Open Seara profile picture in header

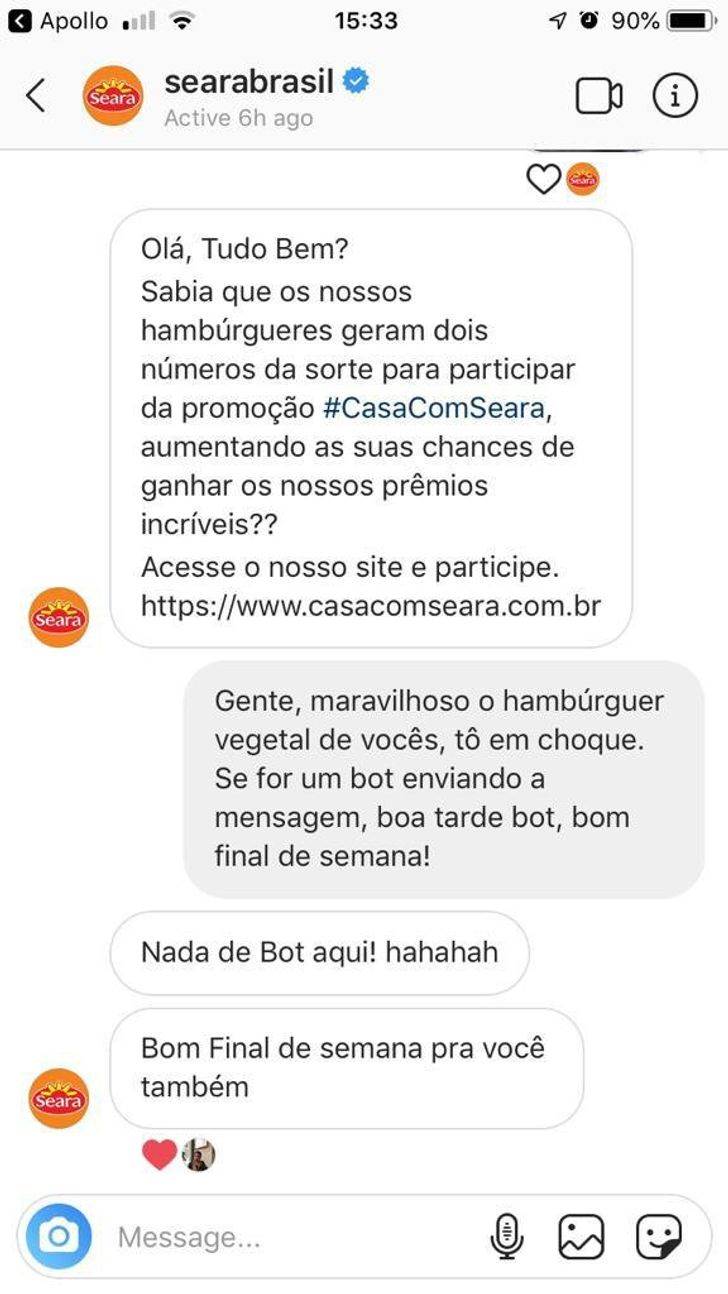(113, 96)
